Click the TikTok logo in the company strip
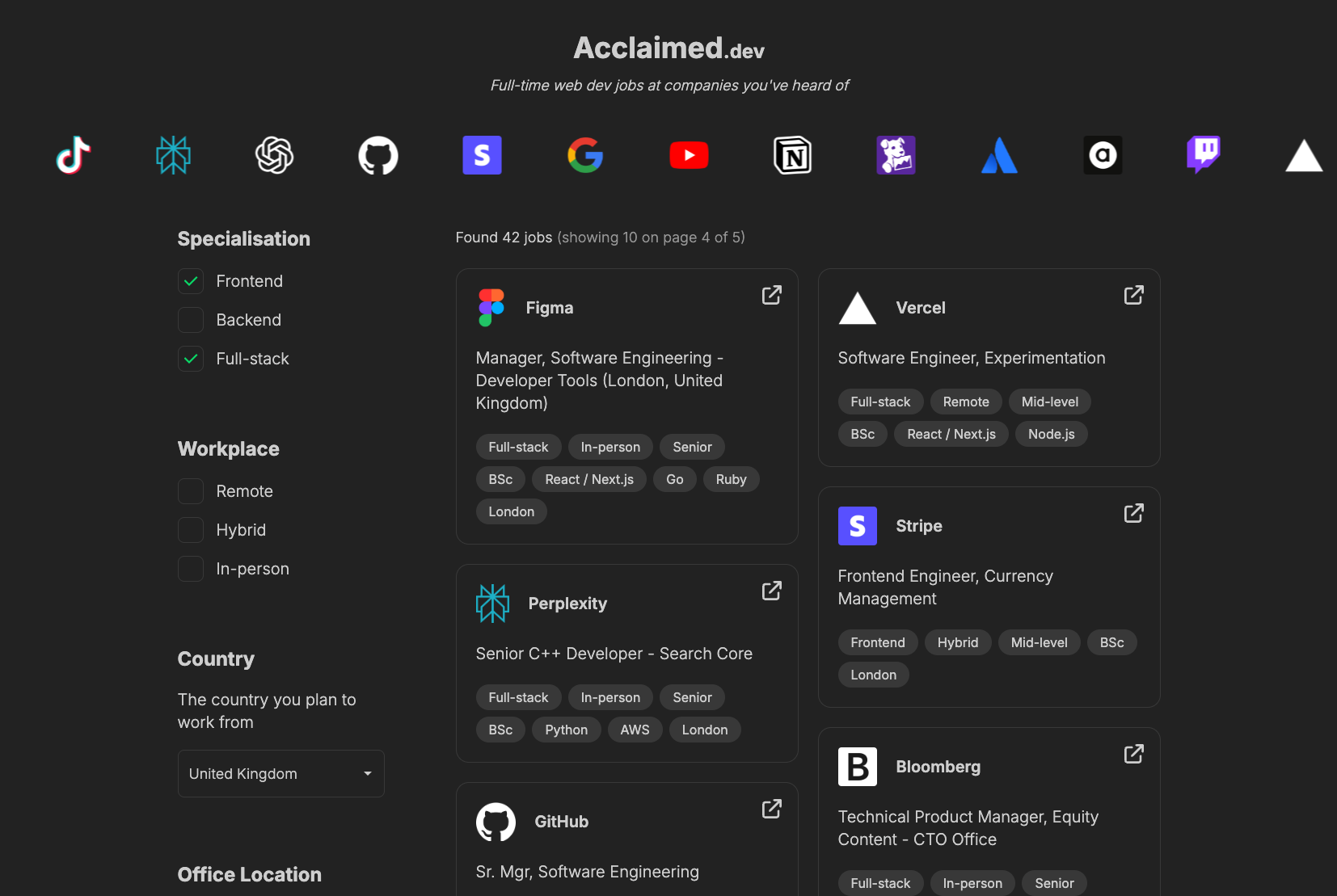 [73, 155]
